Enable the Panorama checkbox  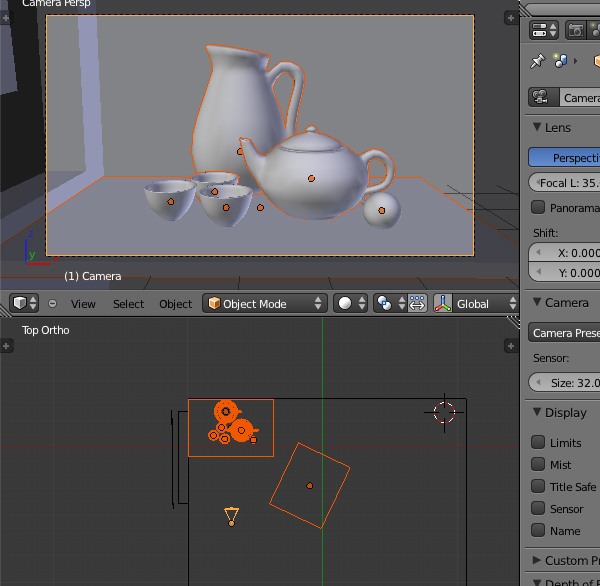click(538, 207)
